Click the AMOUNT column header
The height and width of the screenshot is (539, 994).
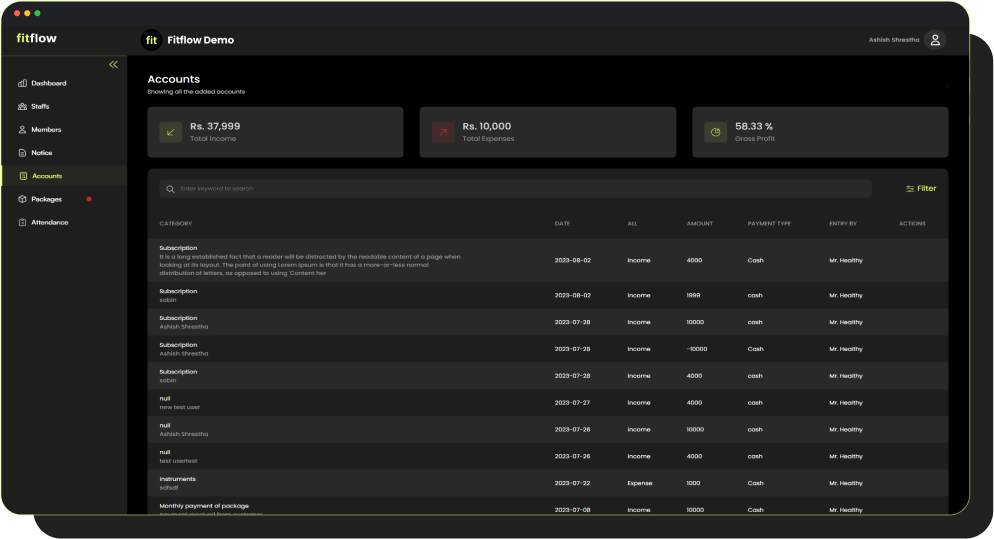point(700,223)
